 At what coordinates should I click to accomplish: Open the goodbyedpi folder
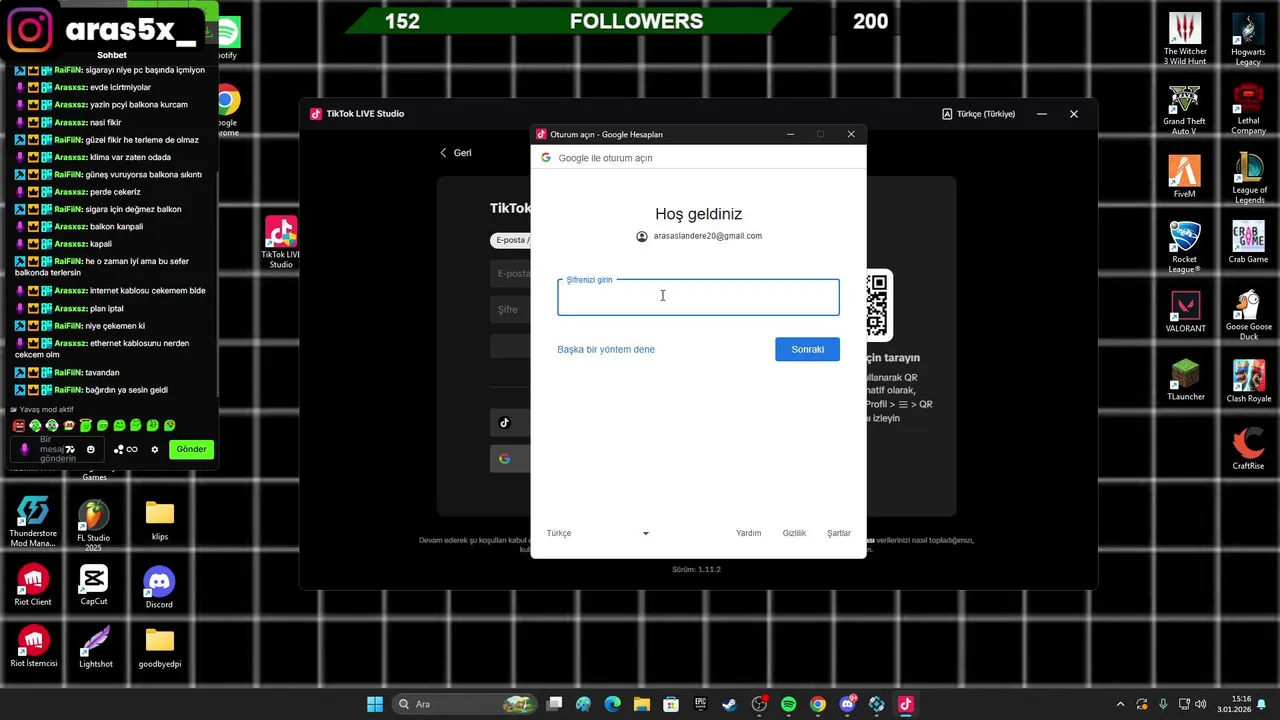[x=160, y=647]
